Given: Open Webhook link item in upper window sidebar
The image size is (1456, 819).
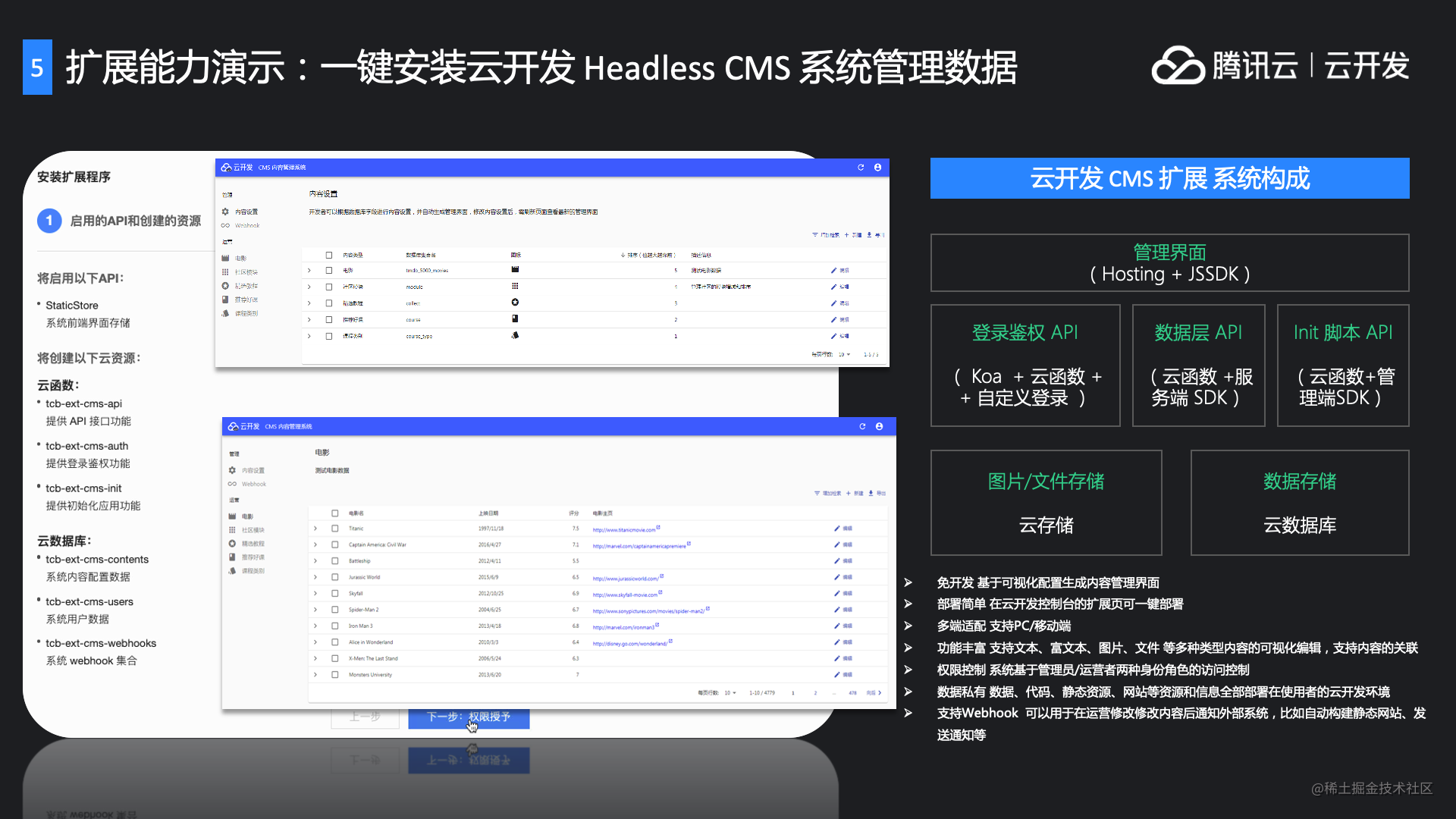Looking at the screenshot, I should point(240,225).
